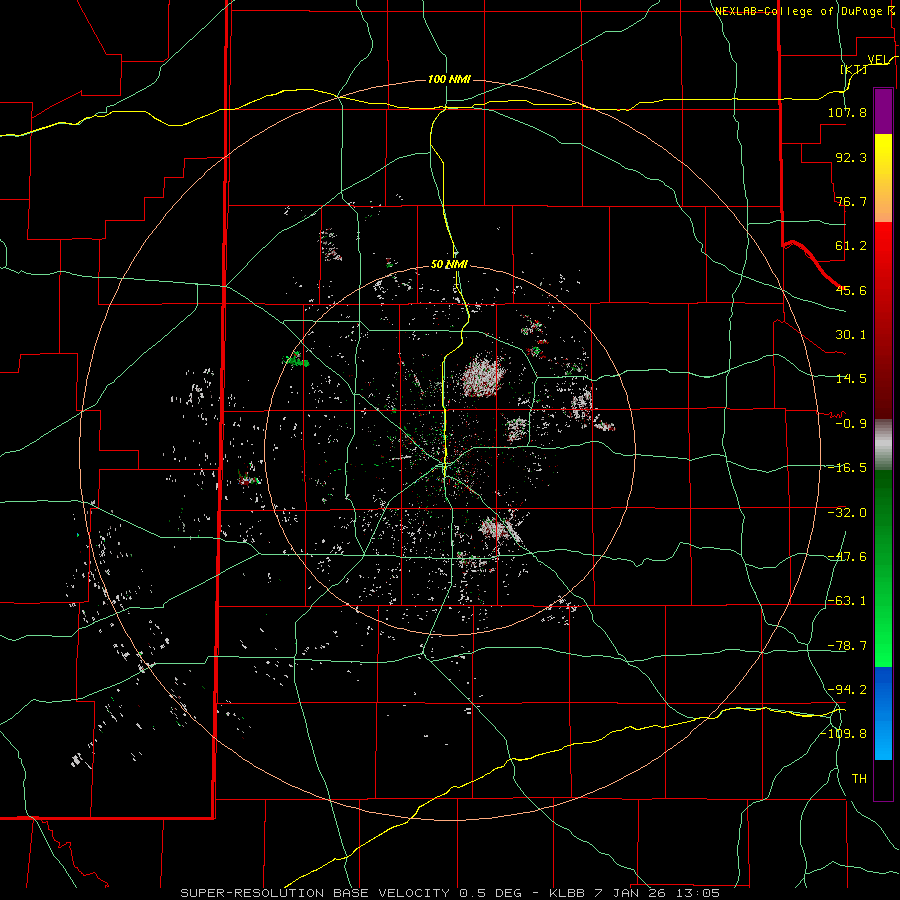Select the -78.7 legend value

(847, 646)
